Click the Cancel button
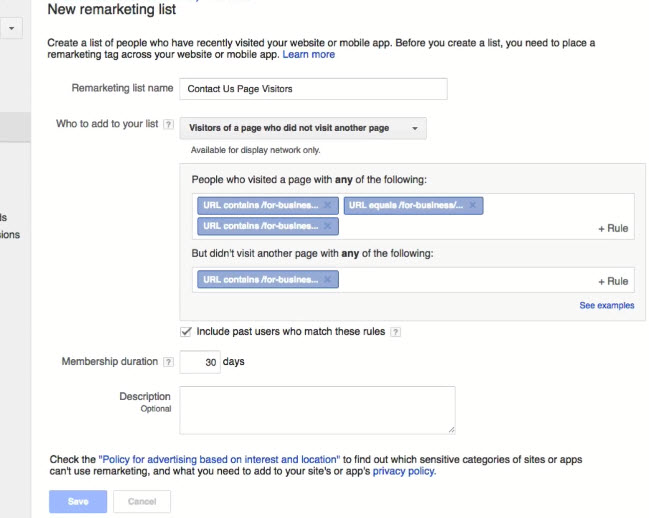649x518 pixels. [141, 501]
